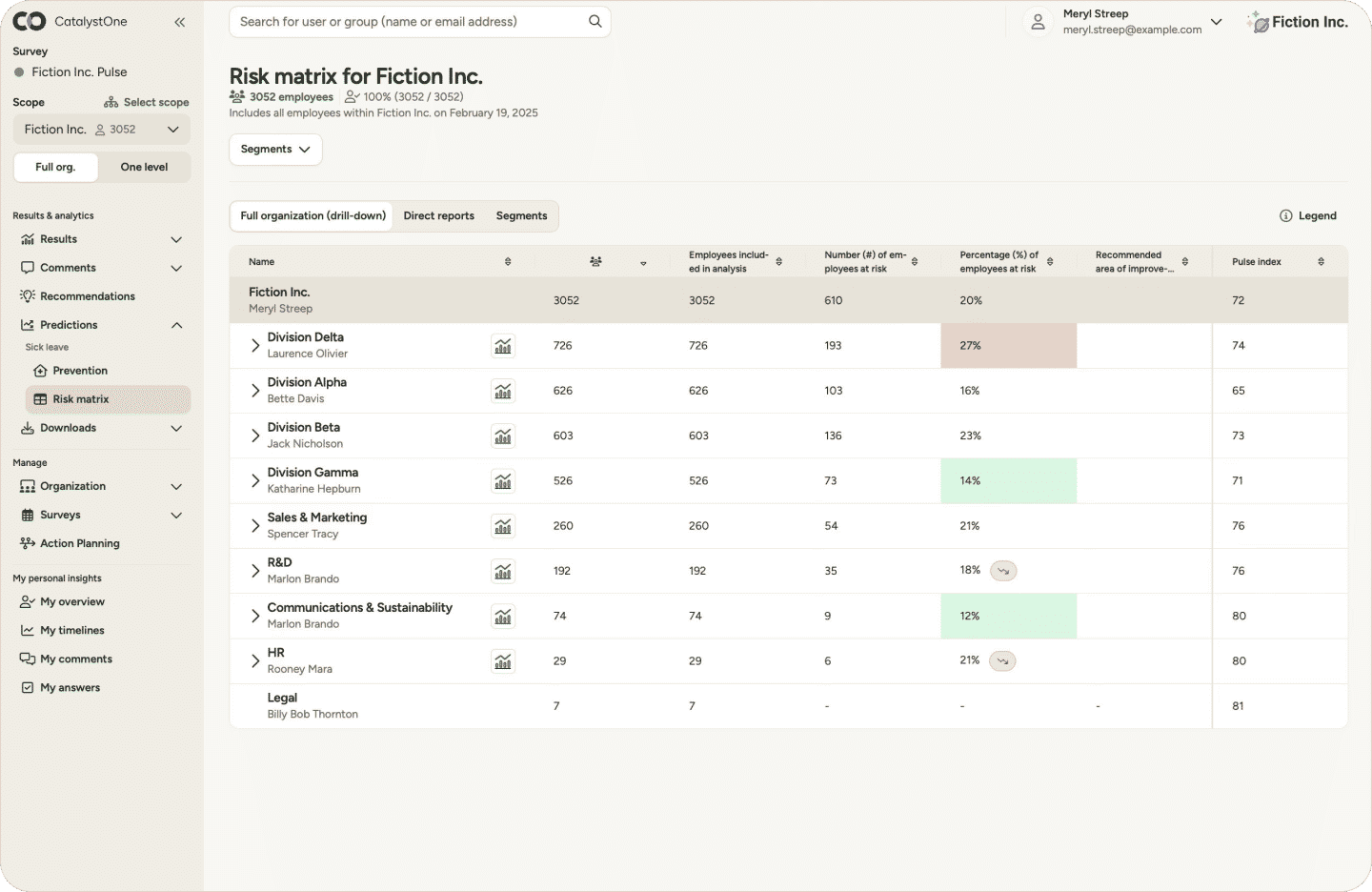Sort by Name column arrows
1372x892 pixels.
point(508,262)
